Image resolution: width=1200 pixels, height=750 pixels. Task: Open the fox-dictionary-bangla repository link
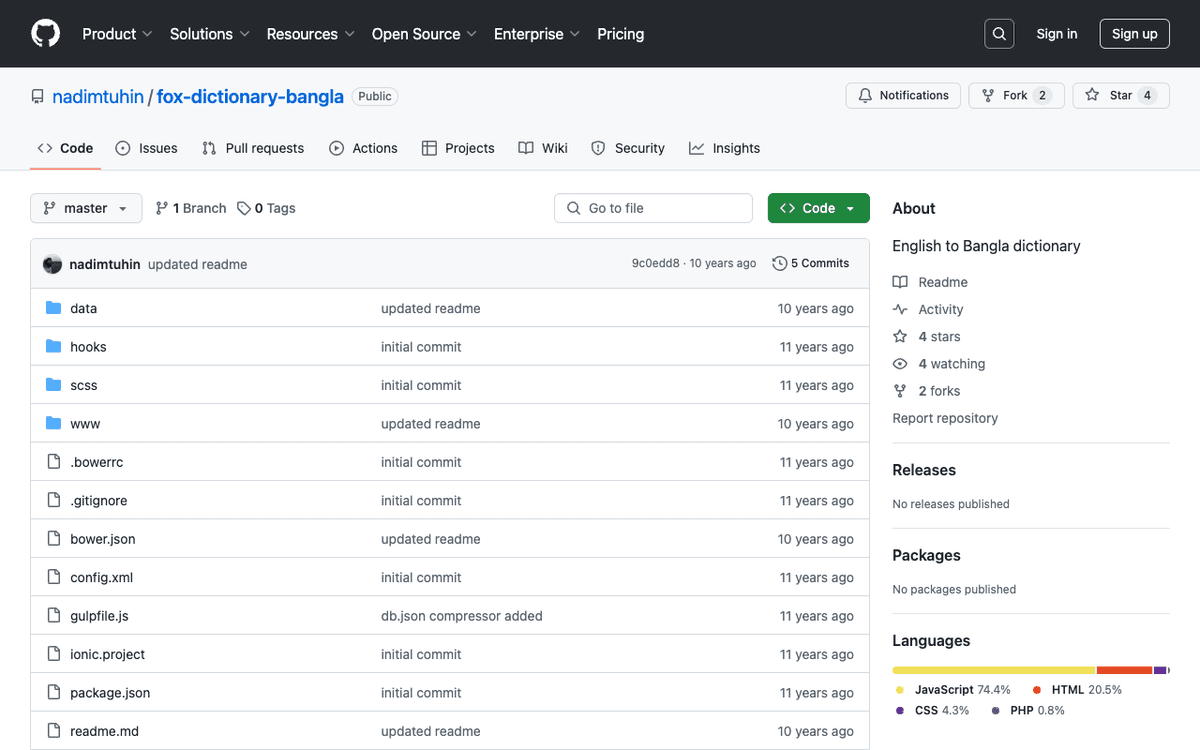point(250,97)
